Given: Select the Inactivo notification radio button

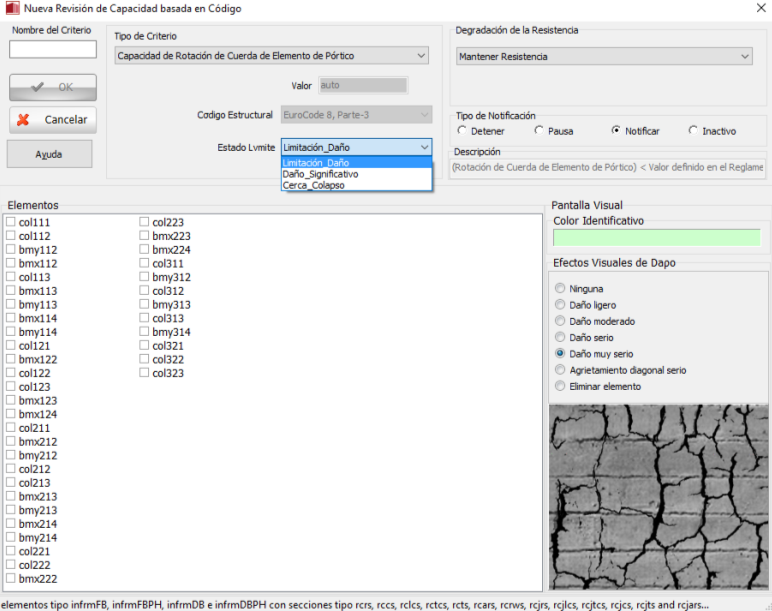Looking at the screenshot, I should [x=693, y=131].
